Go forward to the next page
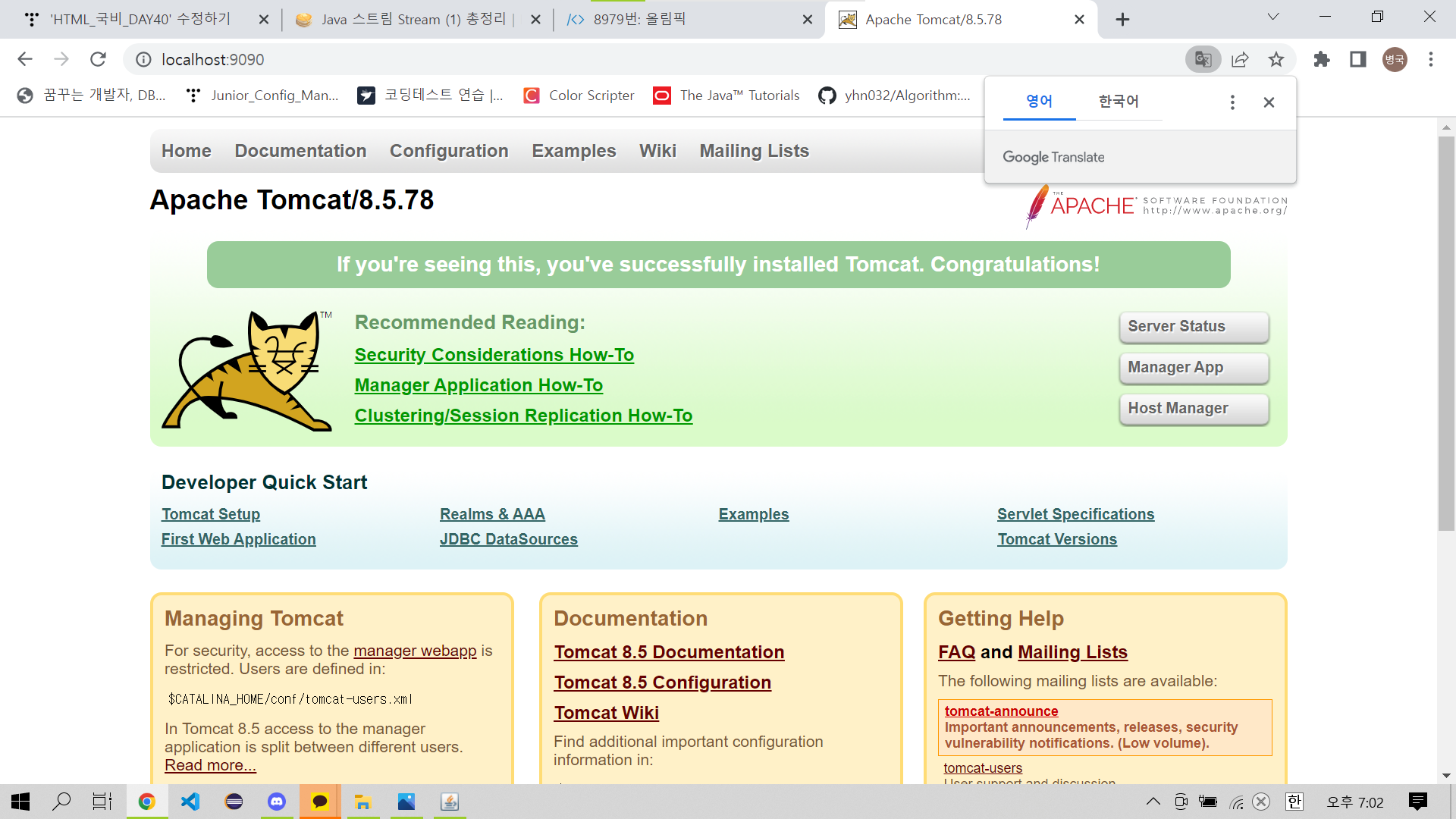This screenshot has width=1456, height=819. point(61,59)
